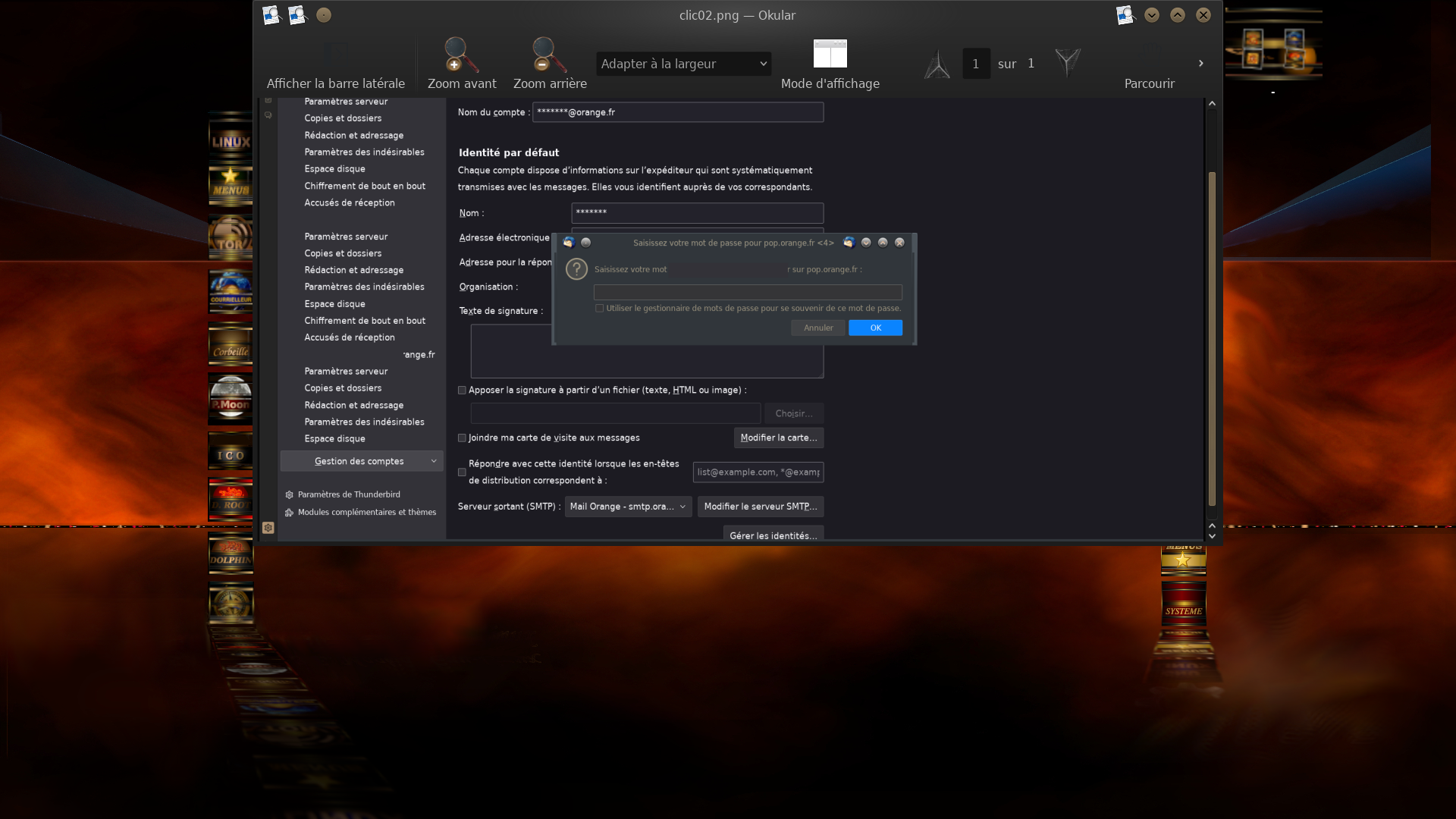
Task: Open the Adapter à la largeur zoom dropdown
Action: (683, 64)
